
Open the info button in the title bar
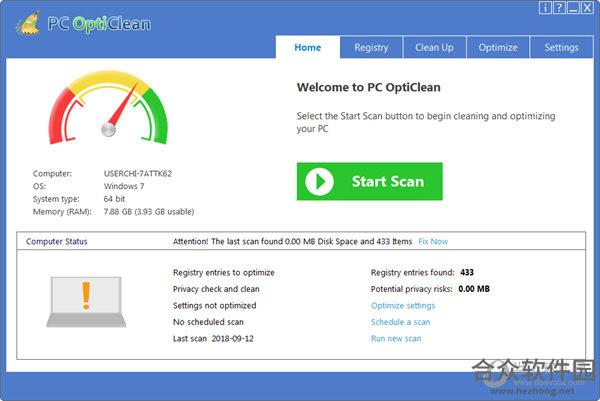(545, 7)
